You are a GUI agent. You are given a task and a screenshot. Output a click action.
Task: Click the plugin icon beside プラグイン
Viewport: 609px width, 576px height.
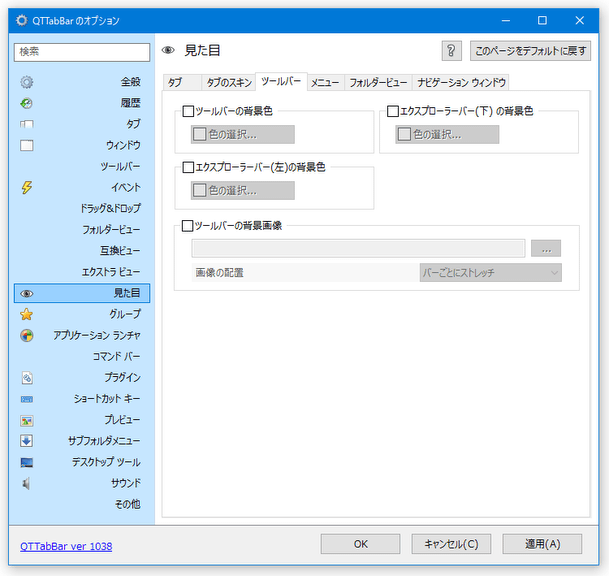(x=27, y=378)
